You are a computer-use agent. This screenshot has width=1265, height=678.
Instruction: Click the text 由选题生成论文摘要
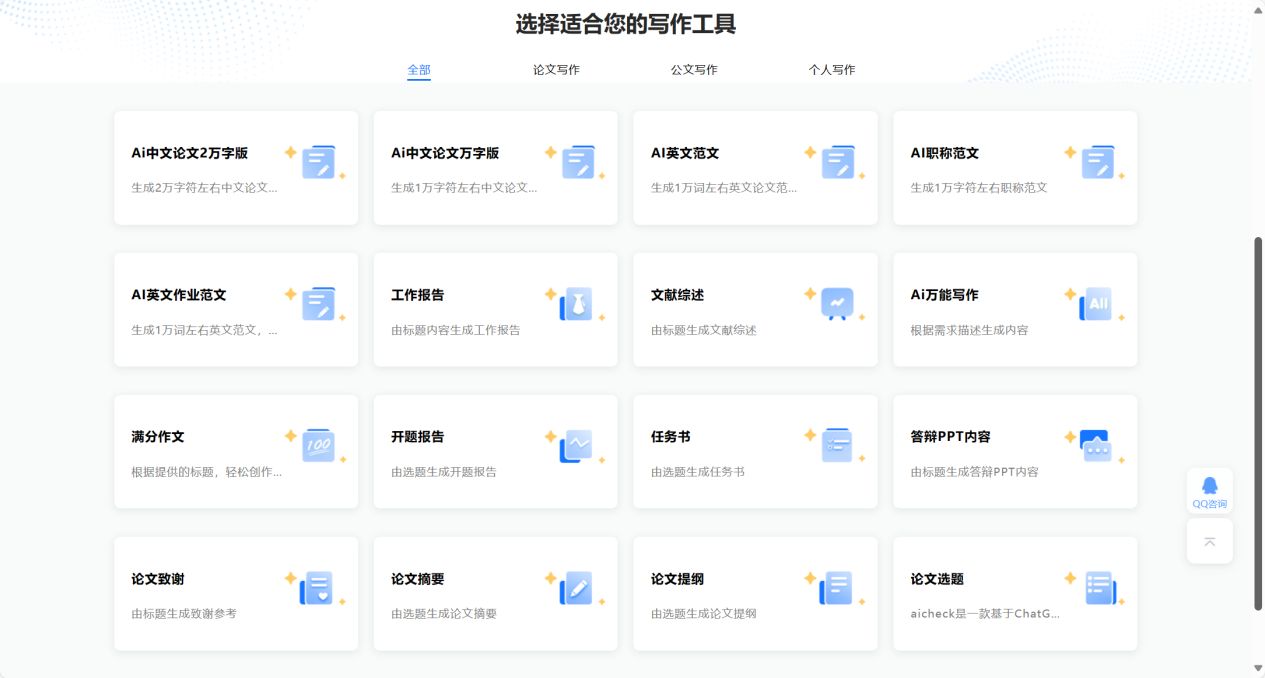(444, 613)
